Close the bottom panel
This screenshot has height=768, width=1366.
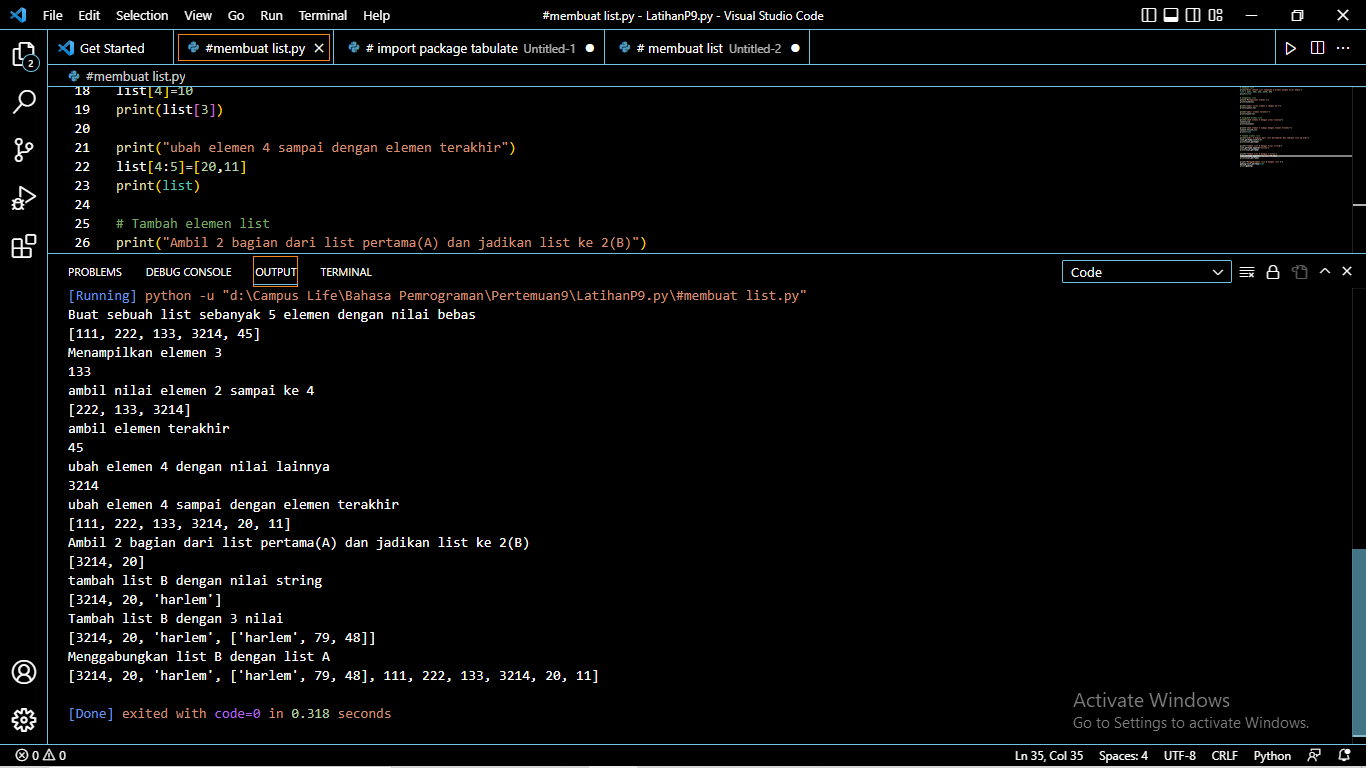coord(1347,272)
